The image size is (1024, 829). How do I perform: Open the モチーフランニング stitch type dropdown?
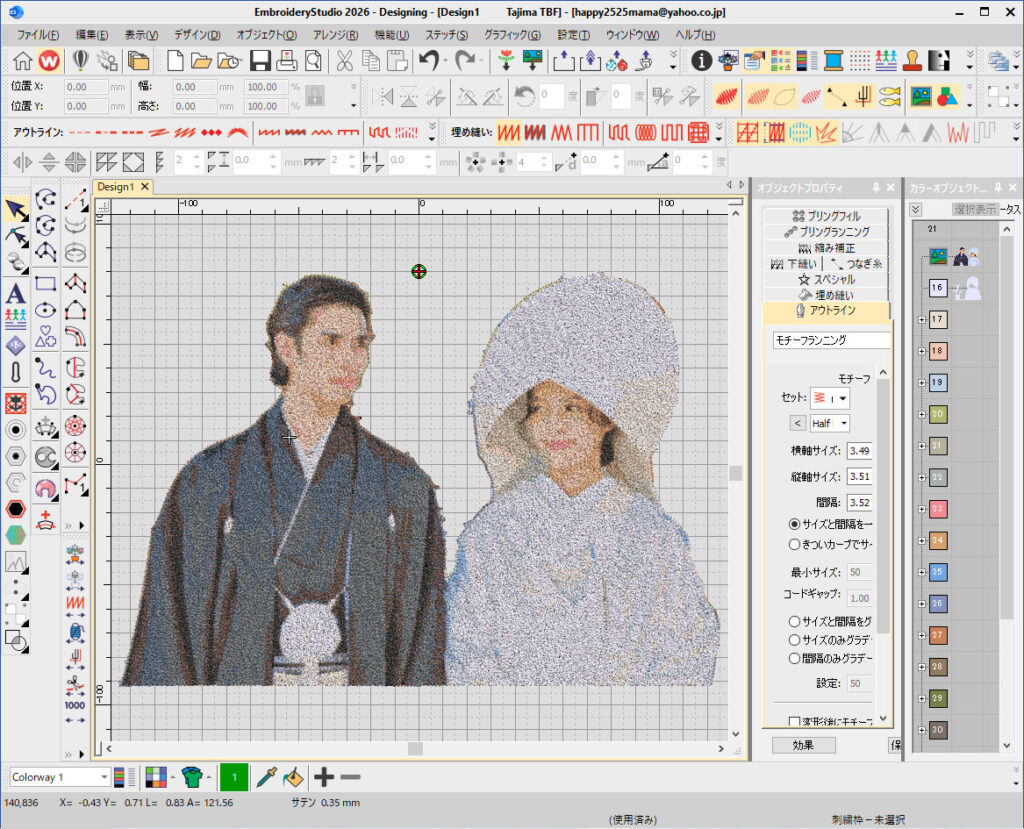pos(831,340)
